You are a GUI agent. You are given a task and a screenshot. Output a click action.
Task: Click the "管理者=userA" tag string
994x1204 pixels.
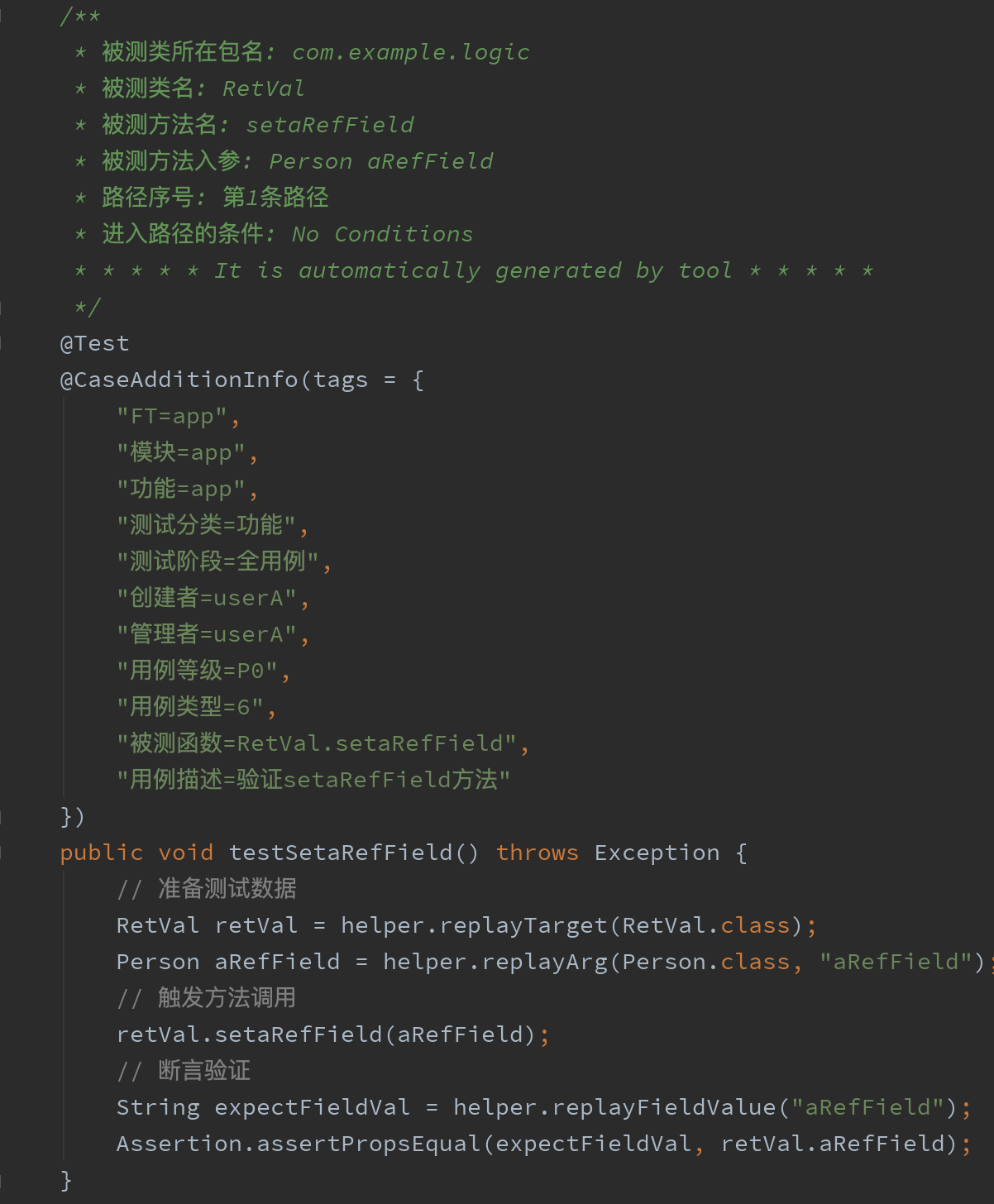[207, 634]
